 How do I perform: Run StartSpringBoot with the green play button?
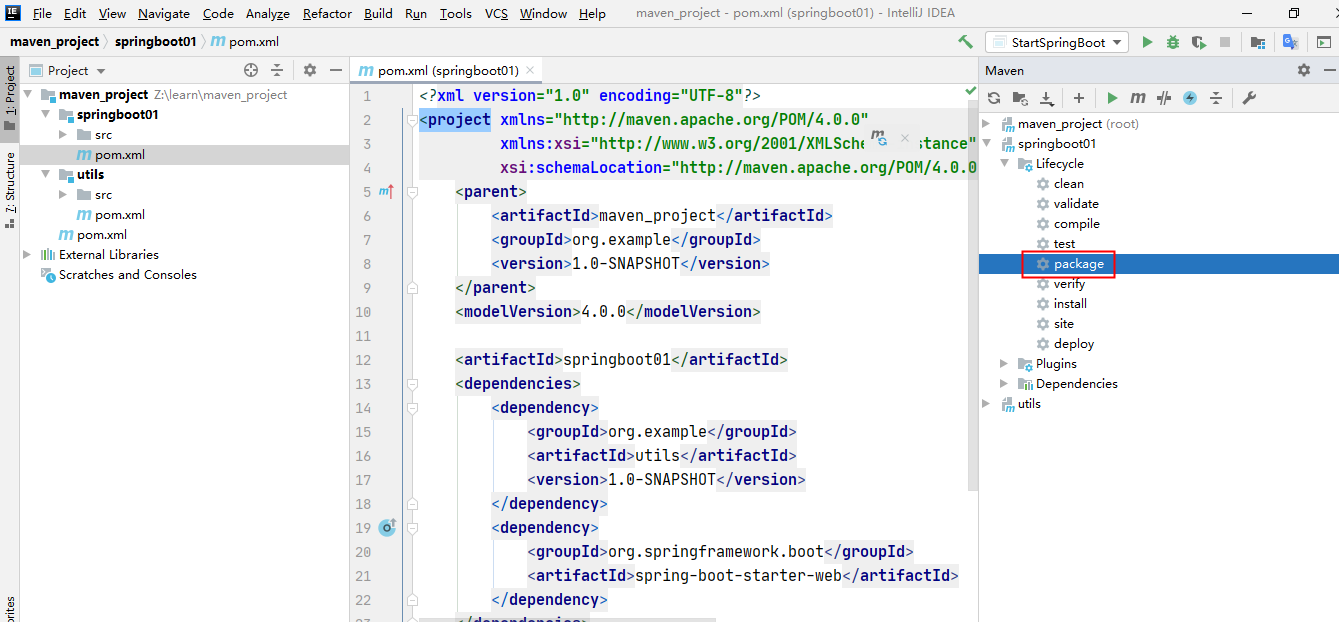click(1147, 42)
